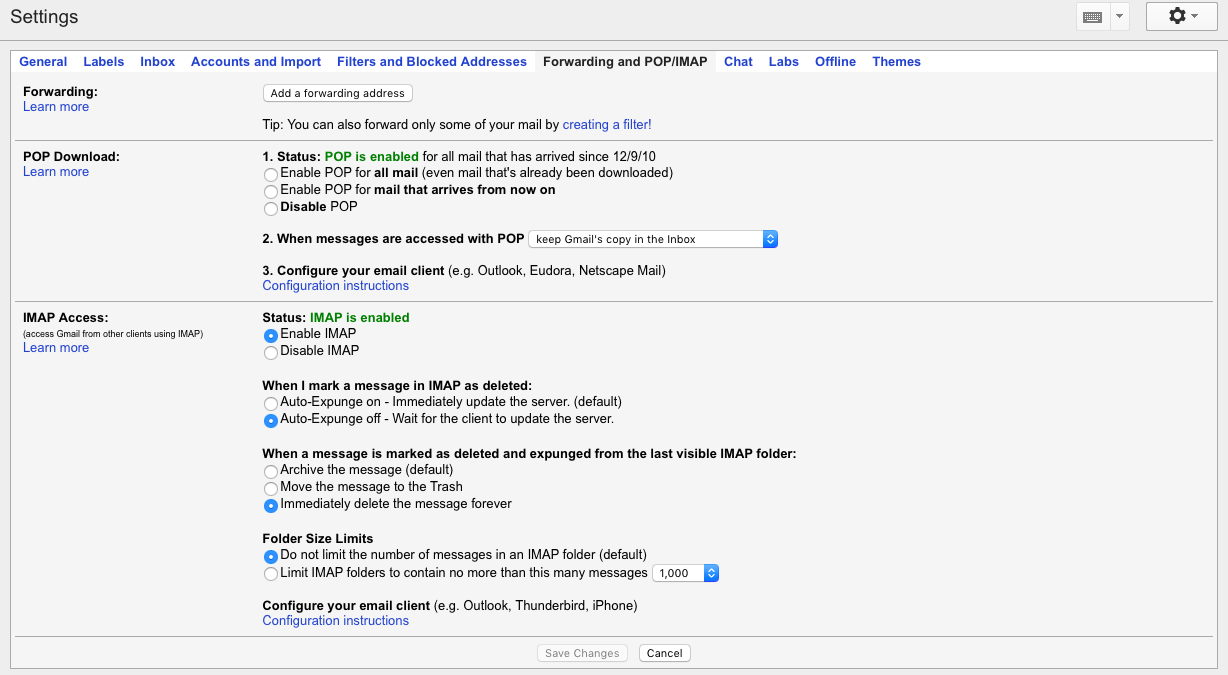Image resolution: width=1228 pixels, height=675 pixels.
Task: Click 'POP is enabled' status text
Action: click(372, 157)
